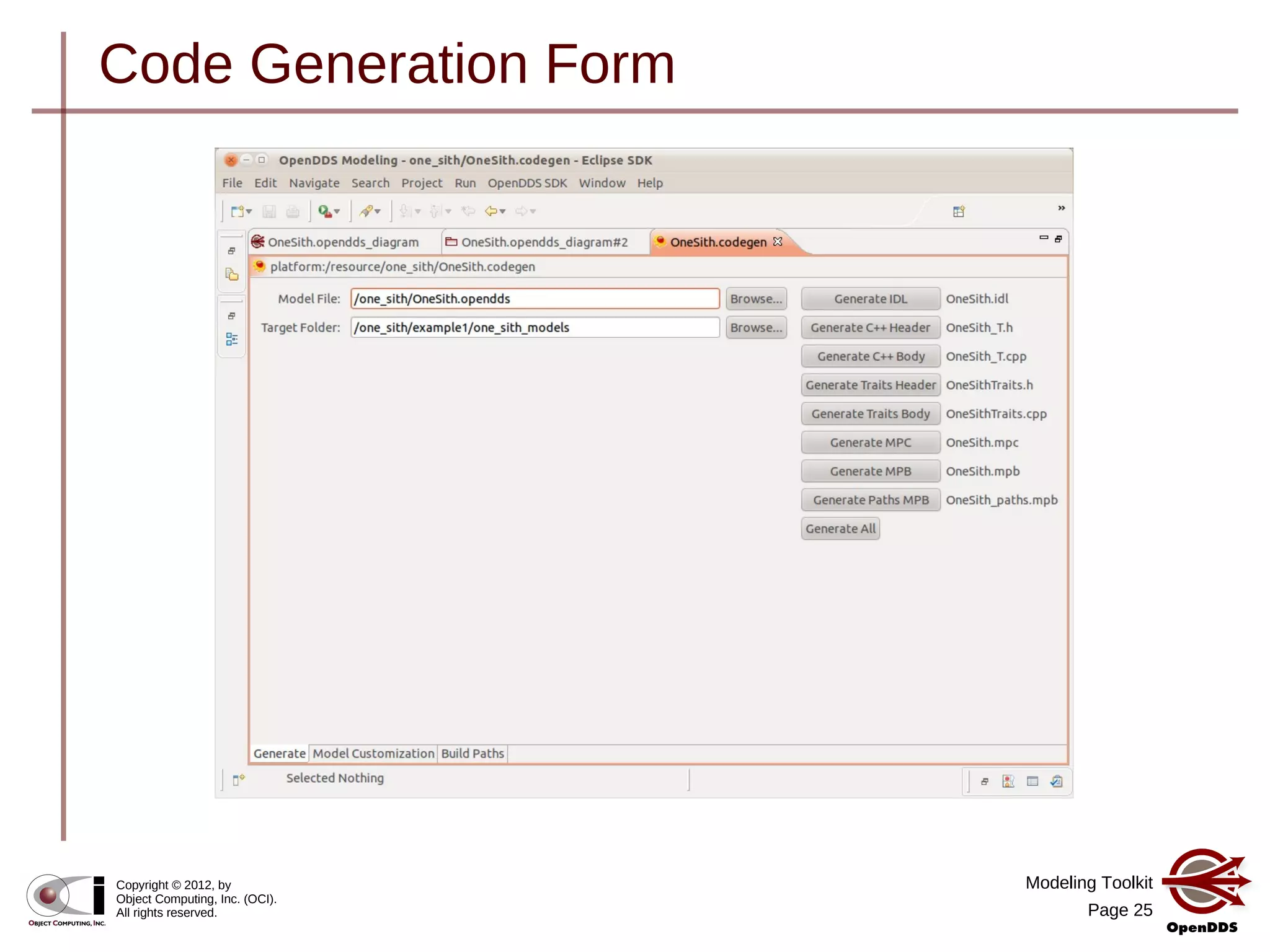Click the Generate All button
Image resolution: width=1270 pixels, height=952 pixels.
click(840, 529)
